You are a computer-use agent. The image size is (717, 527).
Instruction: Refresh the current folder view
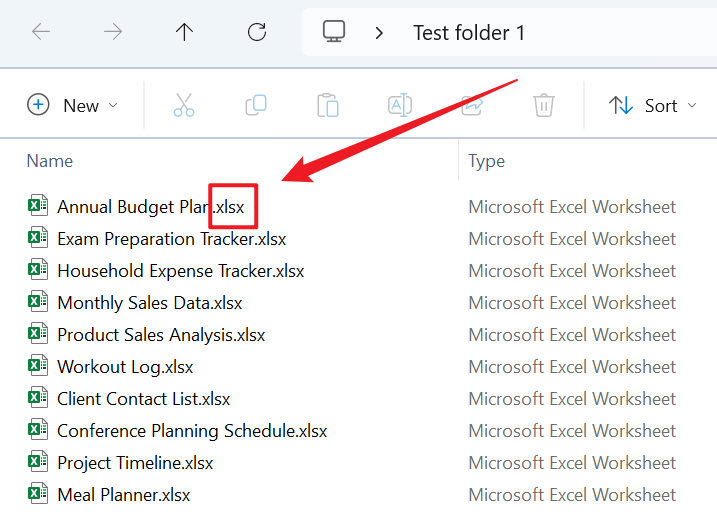click(x=257, y=32)
